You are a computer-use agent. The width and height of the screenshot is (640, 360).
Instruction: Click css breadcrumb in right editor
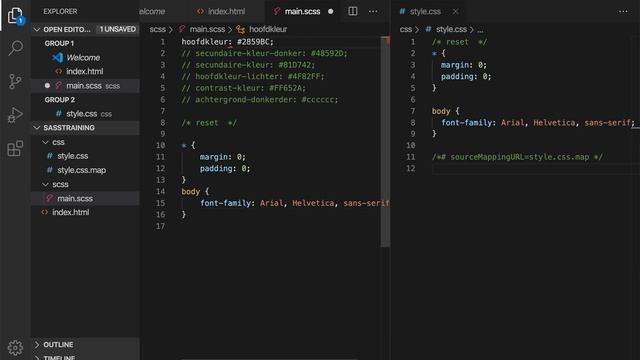406,29
